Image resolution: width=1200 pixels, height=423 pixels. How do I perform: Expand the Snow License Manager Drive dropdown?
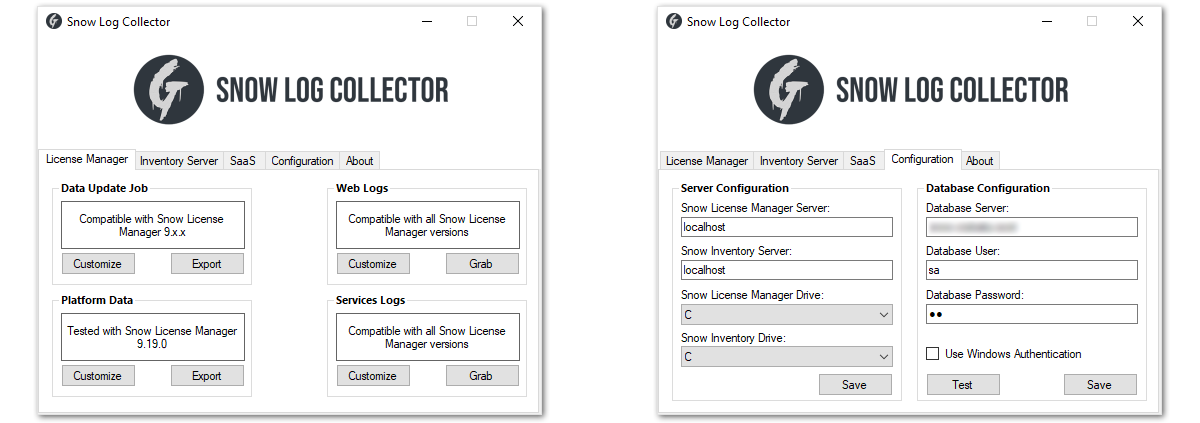click(x=786, y=315)
